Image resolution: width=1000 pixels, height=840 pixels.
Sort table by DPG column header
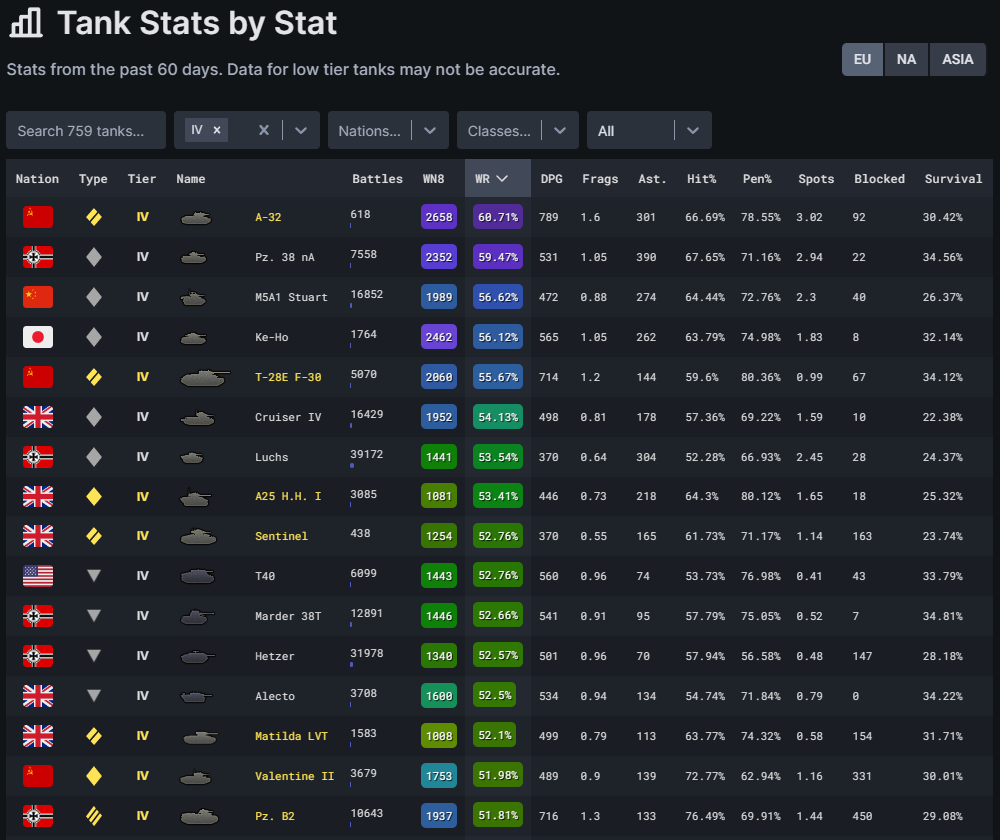(551, 179)
